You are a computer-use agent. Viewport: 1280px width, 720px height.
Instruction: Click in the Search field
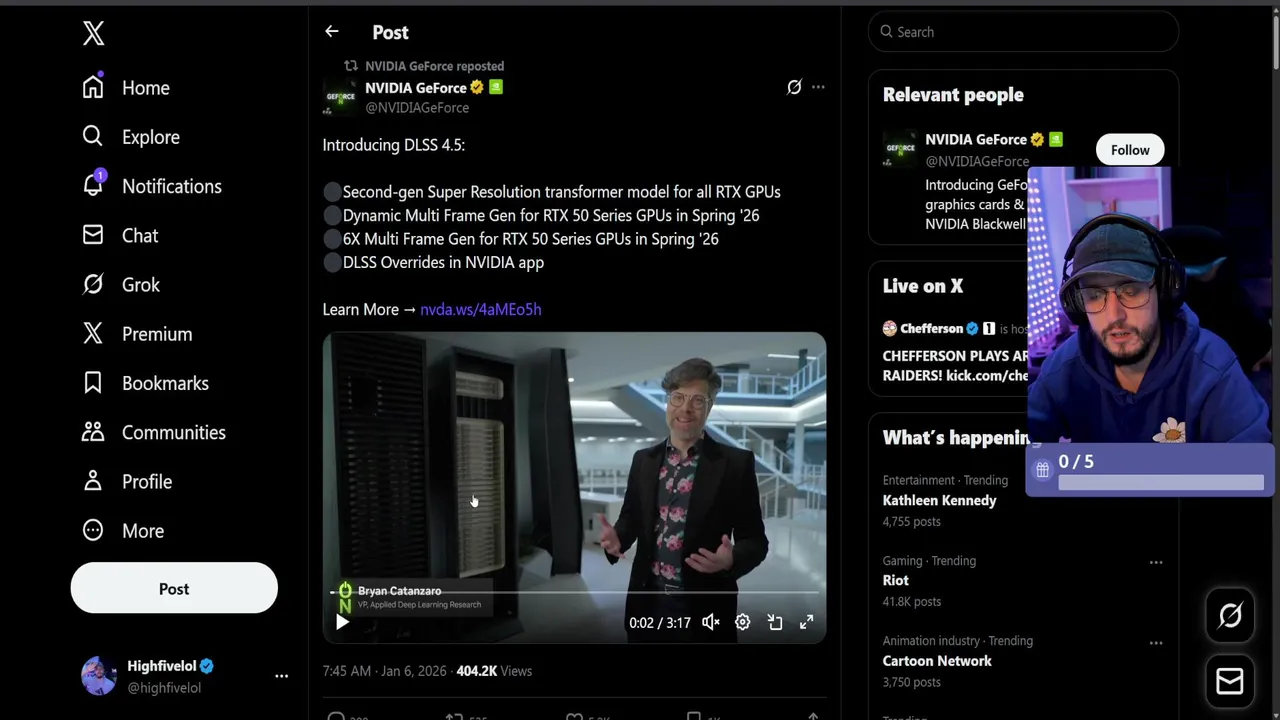pyautogui.click(x=1024, y=32)
